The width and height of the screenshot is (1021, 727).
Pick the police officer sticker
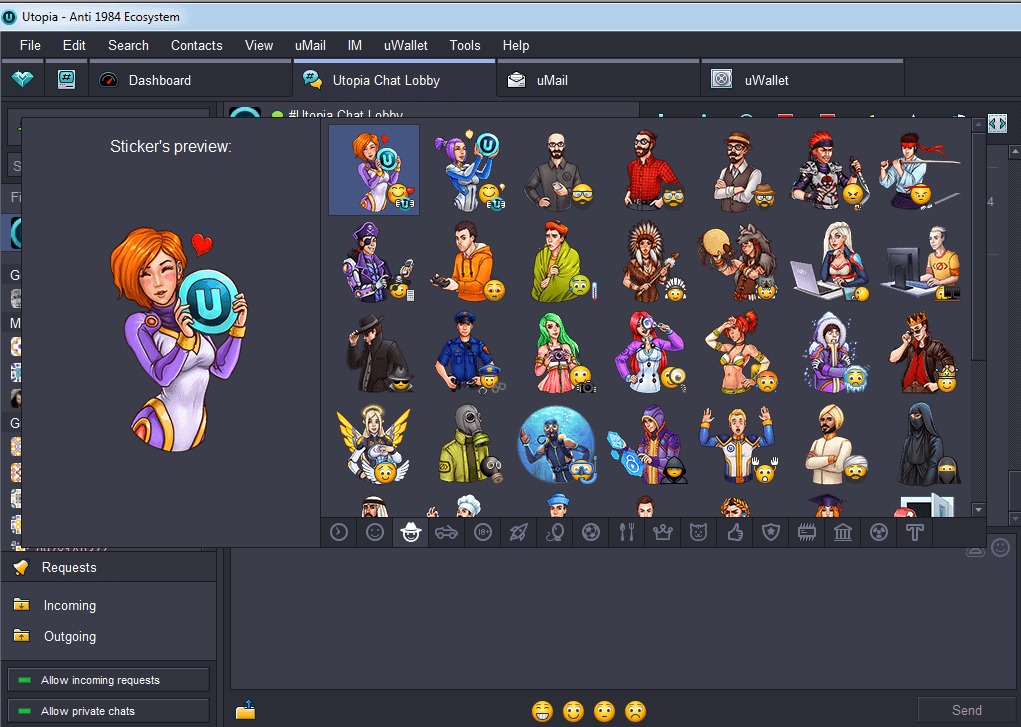tap(469, 353)
